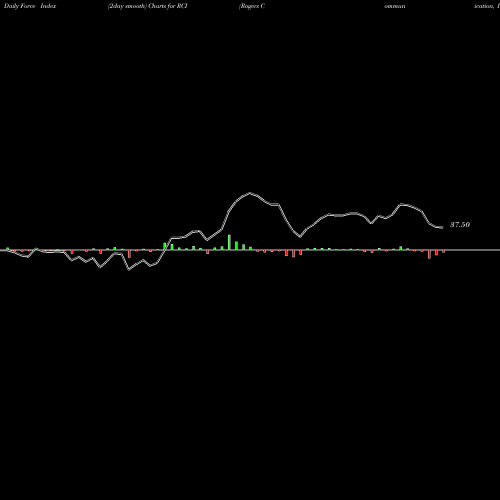Image resolution: width=500 pixels, height=500 pixels.
Task: Click the peak of the price line
Action: (250, 193)
